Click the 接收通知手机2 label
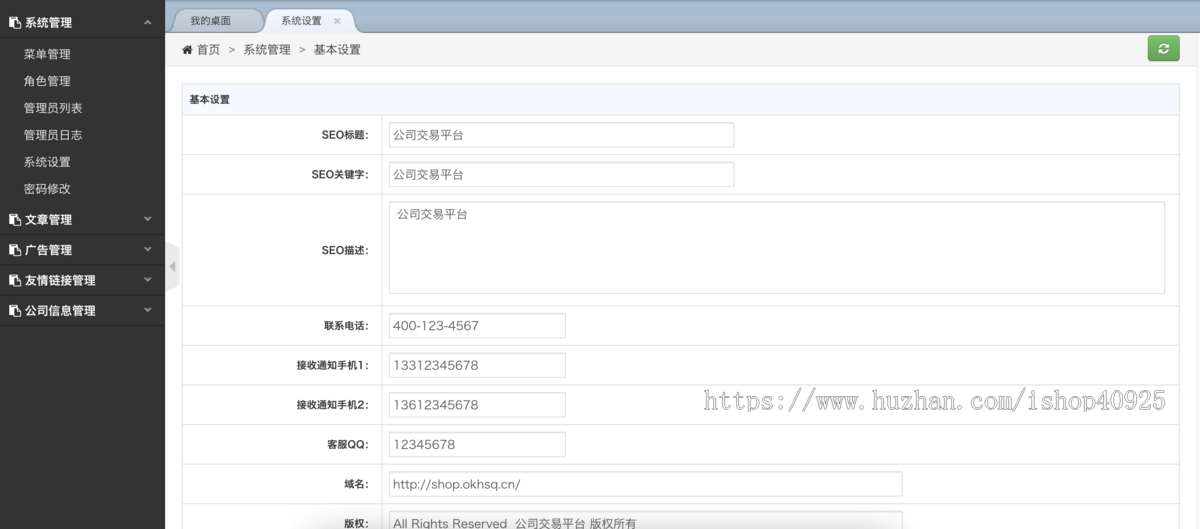Image resolution: width=1200 pixels, height=529 pixels. pos(332,405)
